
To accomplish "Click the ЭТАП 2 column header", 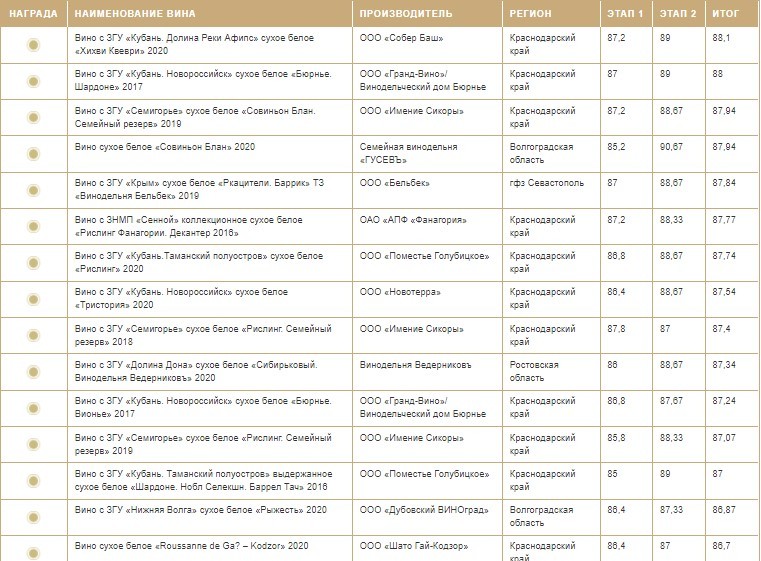I will pyautogui.click(x=678, y=14).
